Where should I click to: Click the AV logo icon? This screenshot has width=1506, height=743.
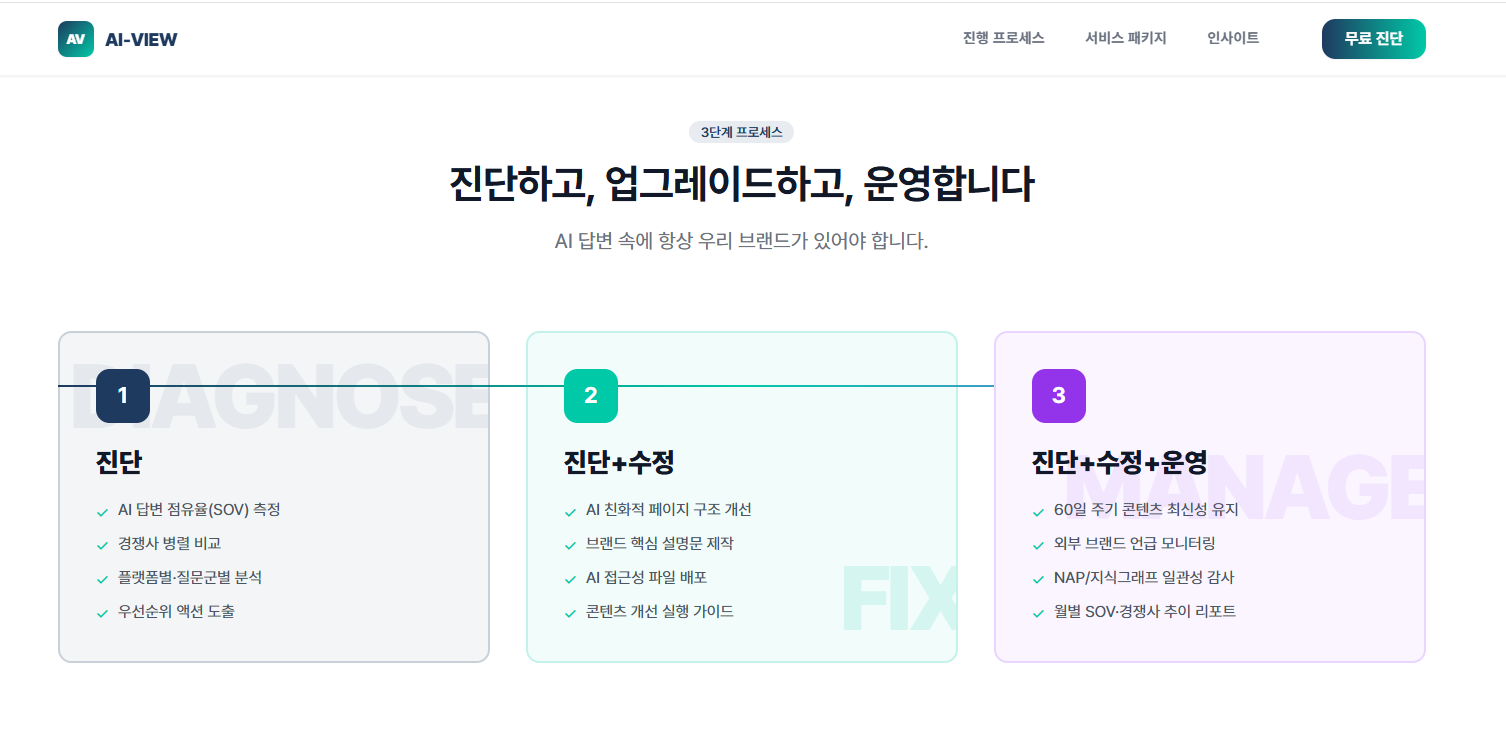[x=76, y=39]
